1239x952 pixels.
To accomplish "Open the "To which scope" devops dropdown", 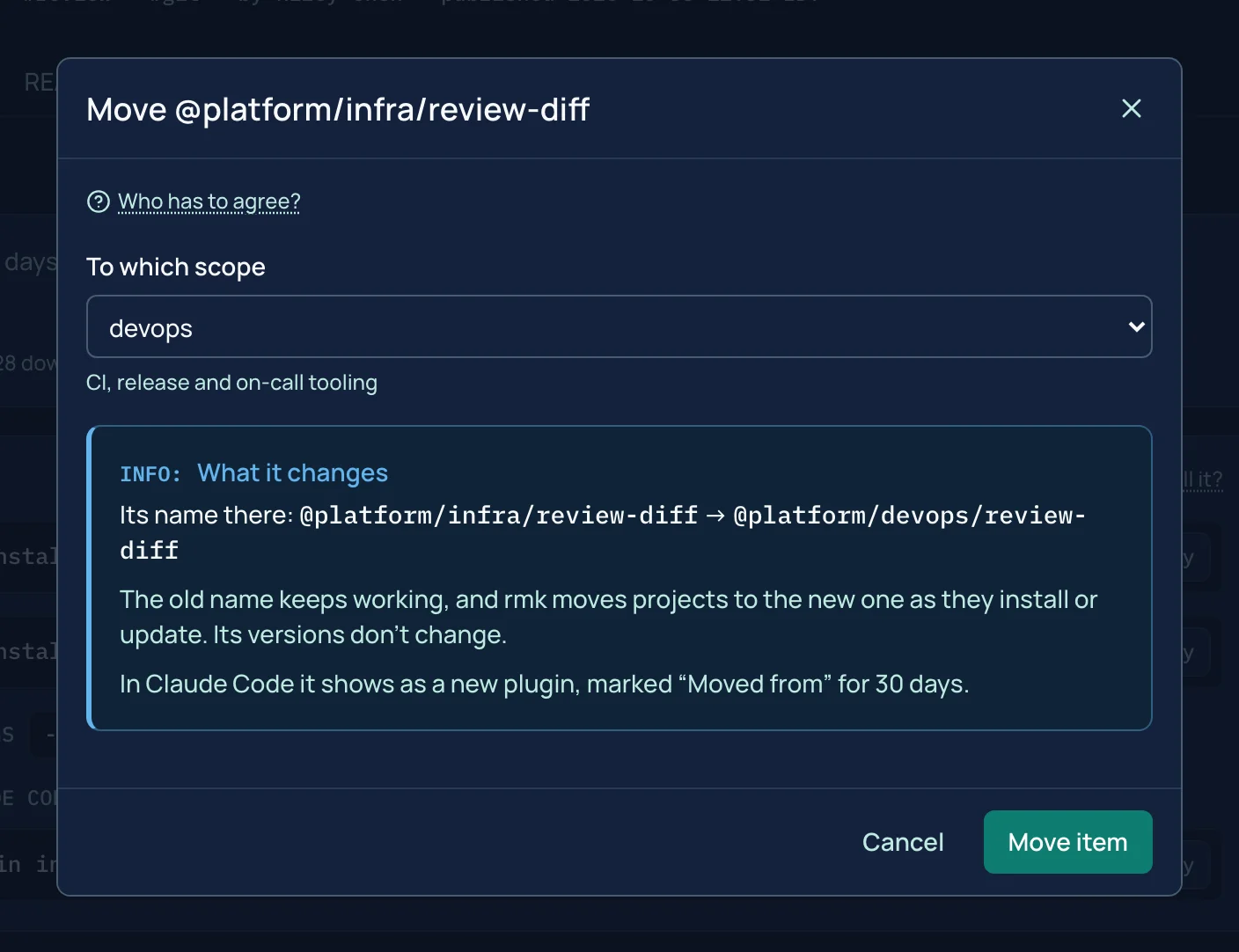I will click(x=619, y=326).
